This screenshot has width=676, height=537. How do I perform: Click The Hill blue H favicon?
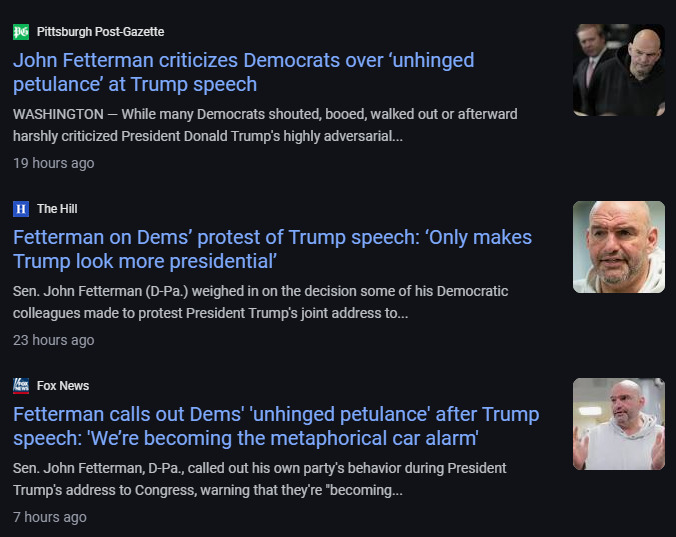point(21,209)
